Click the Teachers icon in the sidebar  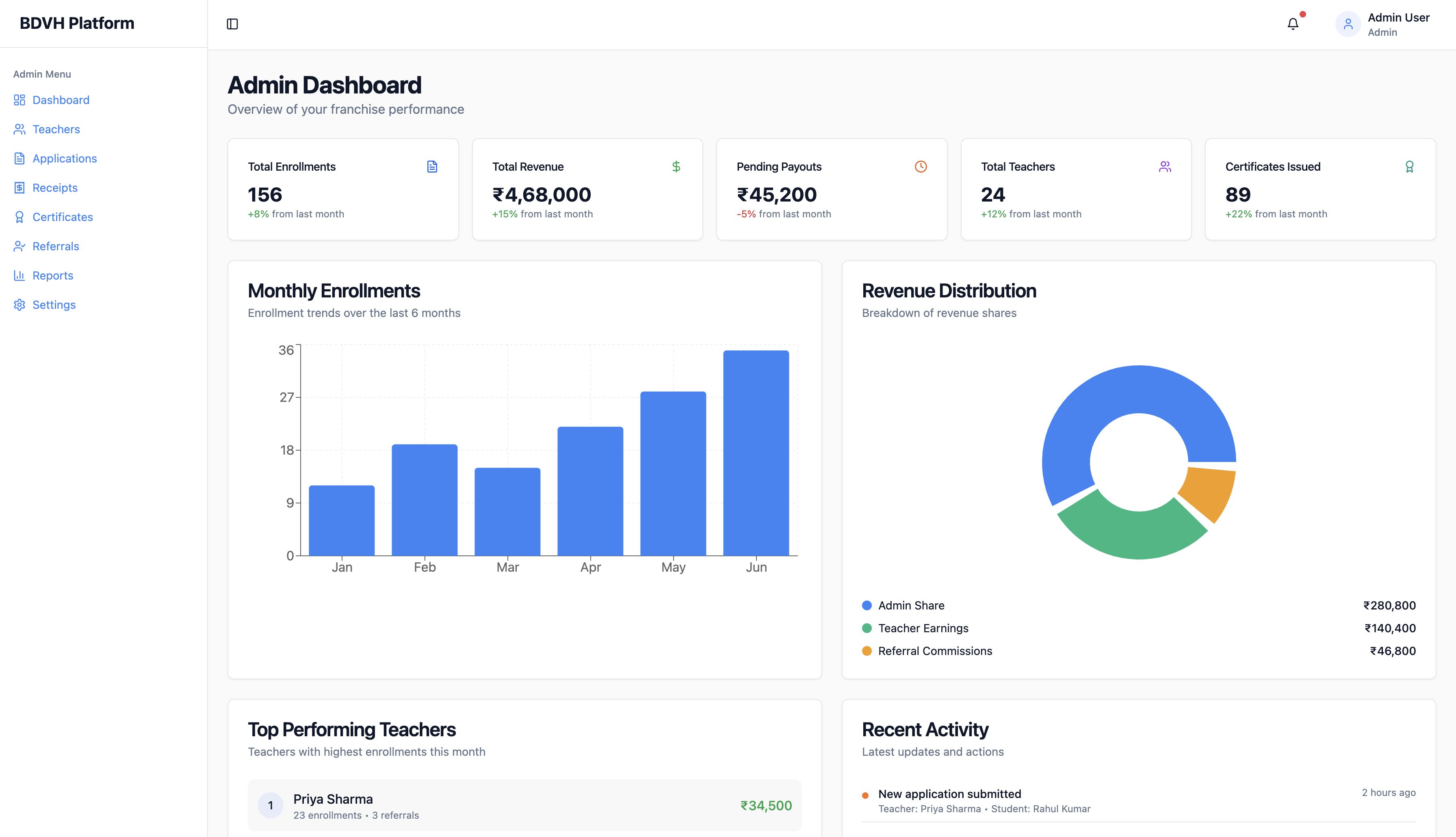click(19, 129)
